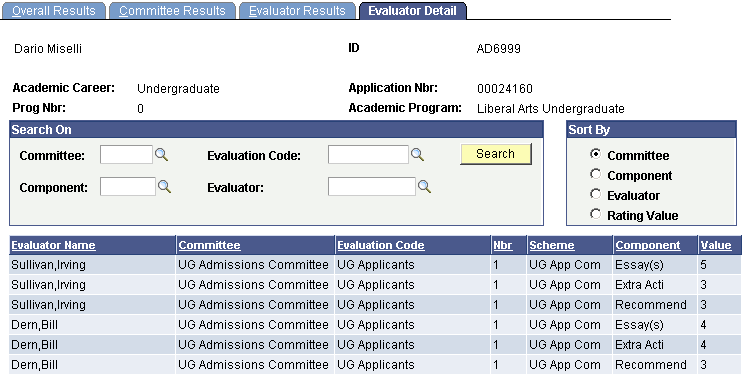Viewport: 746px width, 380px height.
Task: Open the Committee lookup magnifier icon
Action: pyautogui.click(x=161, y=155)
